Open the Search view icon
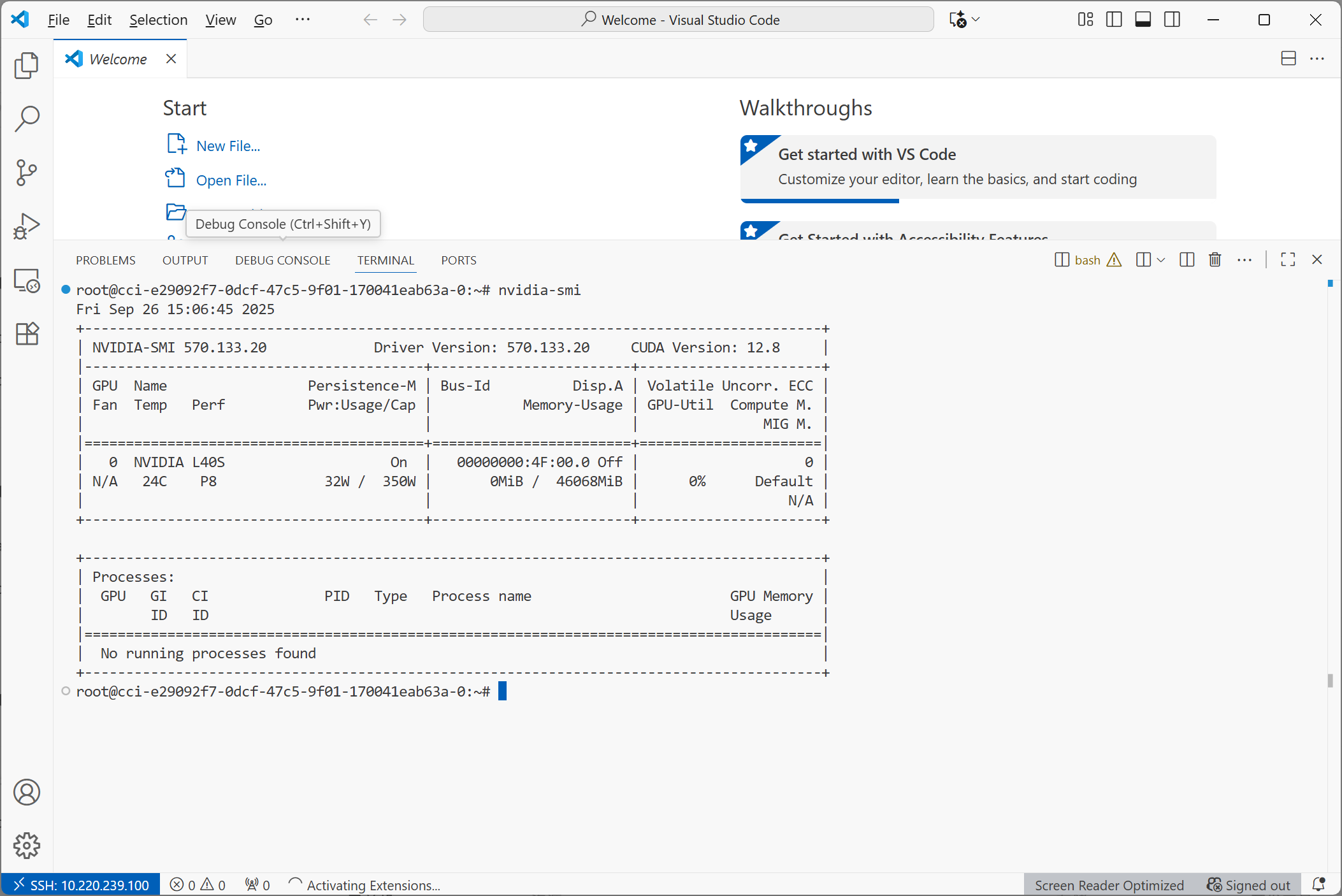Image resolution: width=1342 pixels, height=896 pixels. 26,119
